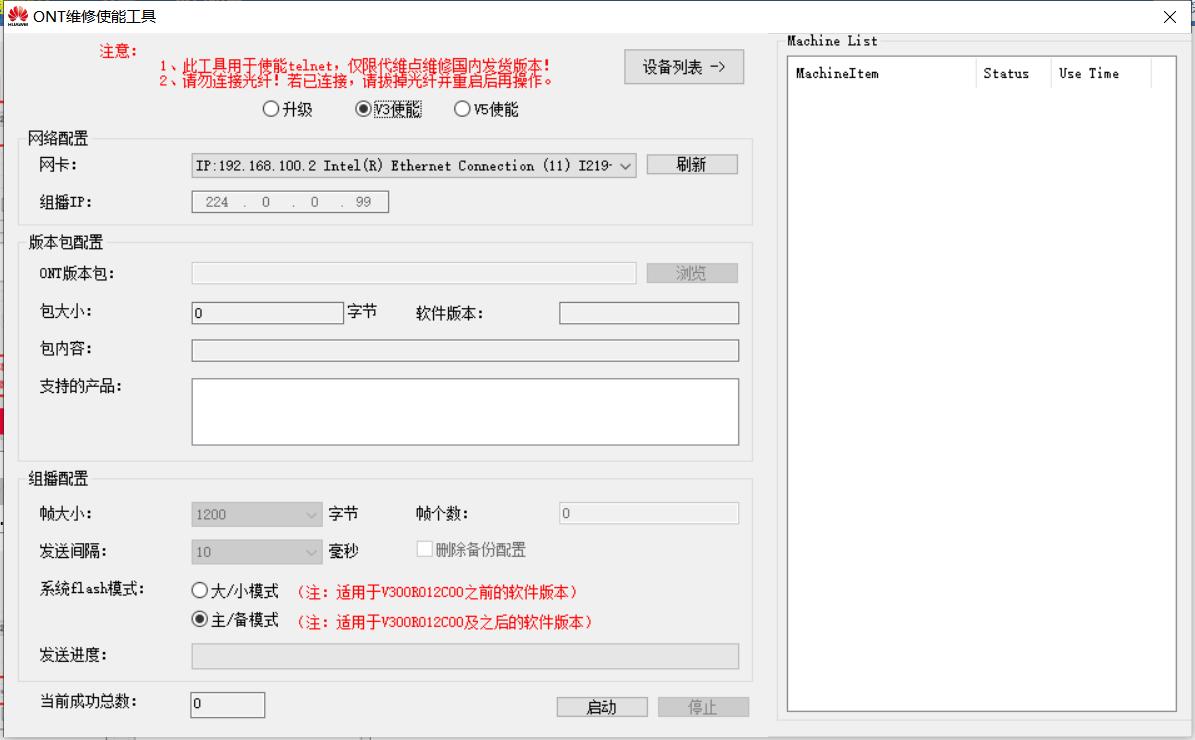
Task: Click the 软件版本 input field
Action: (649, 312)
